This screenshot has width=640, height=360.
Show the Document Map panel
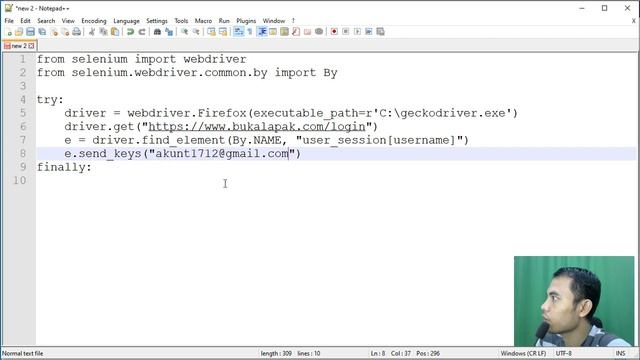click(284, 32)
